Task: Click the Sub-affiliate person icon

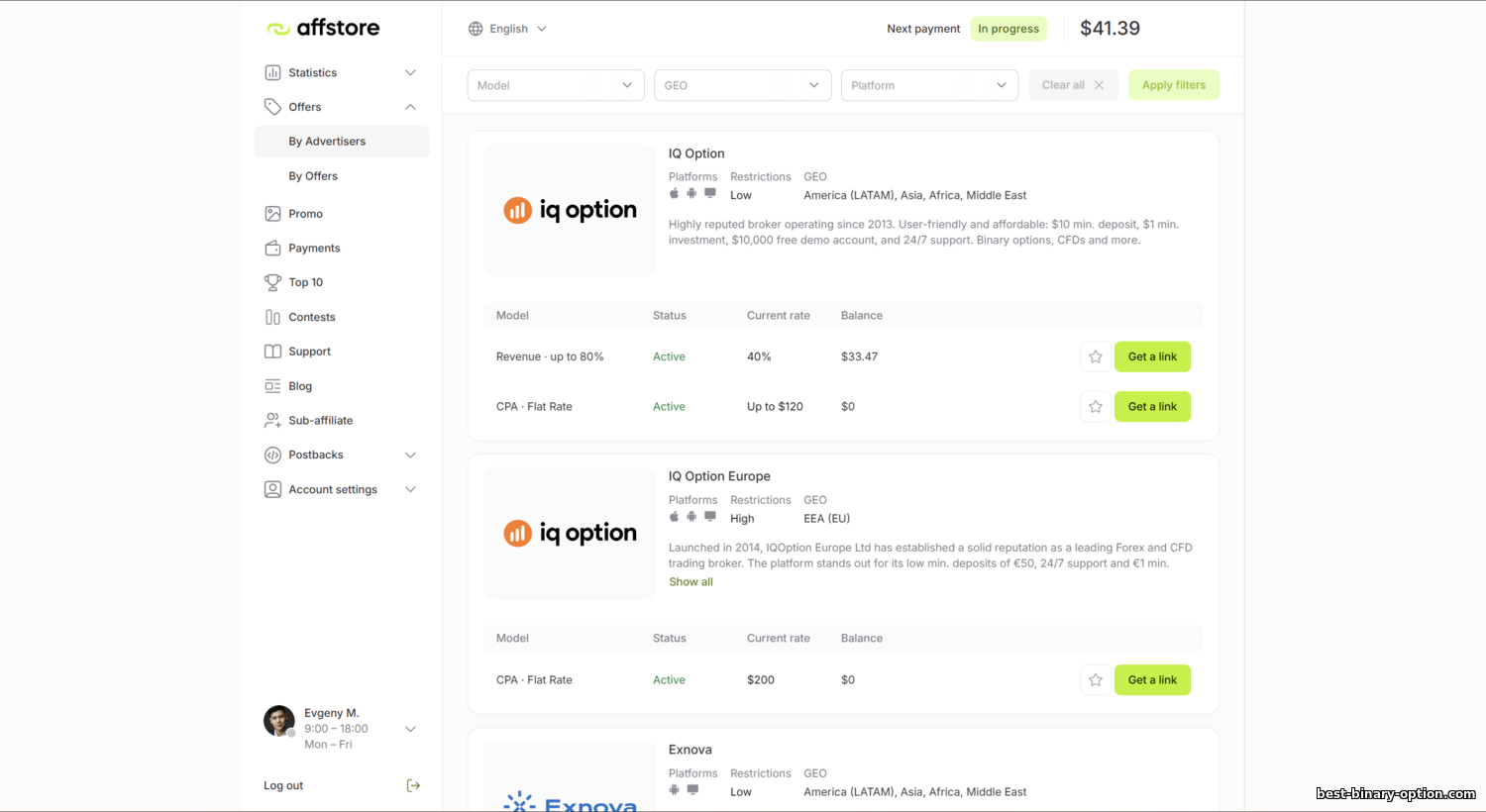Action: click(272, 420)
